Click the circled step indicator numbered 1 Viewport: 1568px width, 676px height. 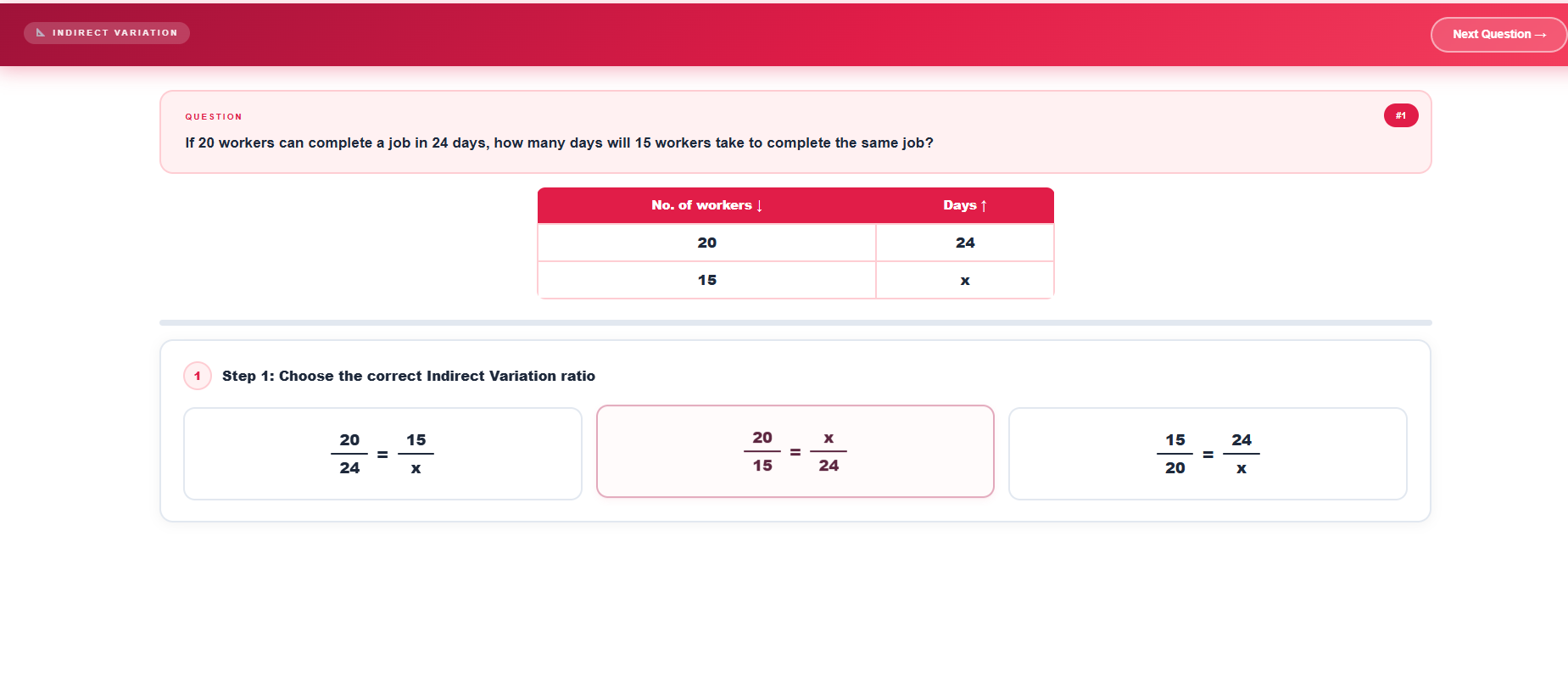[197, 375]
